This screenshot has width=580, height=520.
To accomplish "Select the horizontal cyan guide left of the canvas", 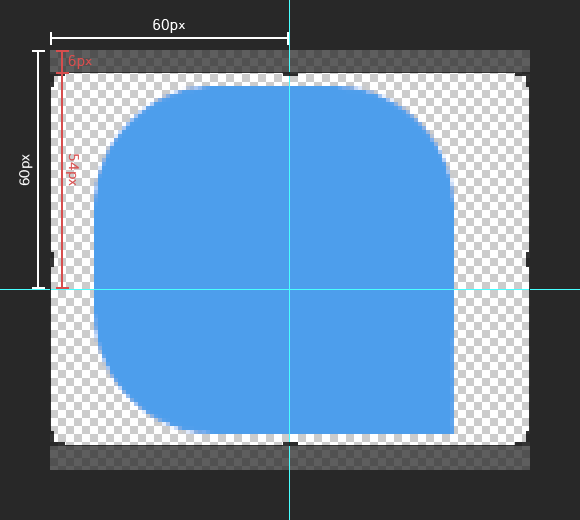I will [24, 289].
